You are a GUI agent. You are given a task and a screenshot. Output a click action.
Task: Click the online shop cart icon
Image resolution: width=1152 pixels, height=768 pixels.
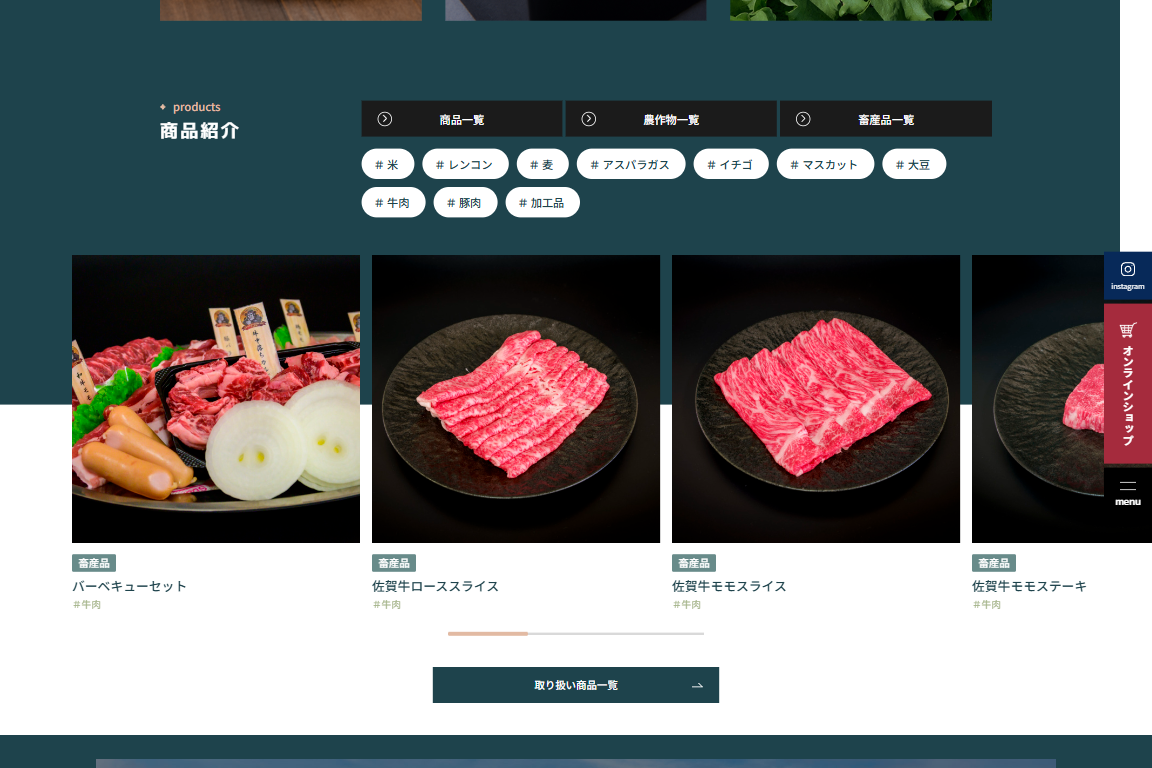tap(1127, 329)
